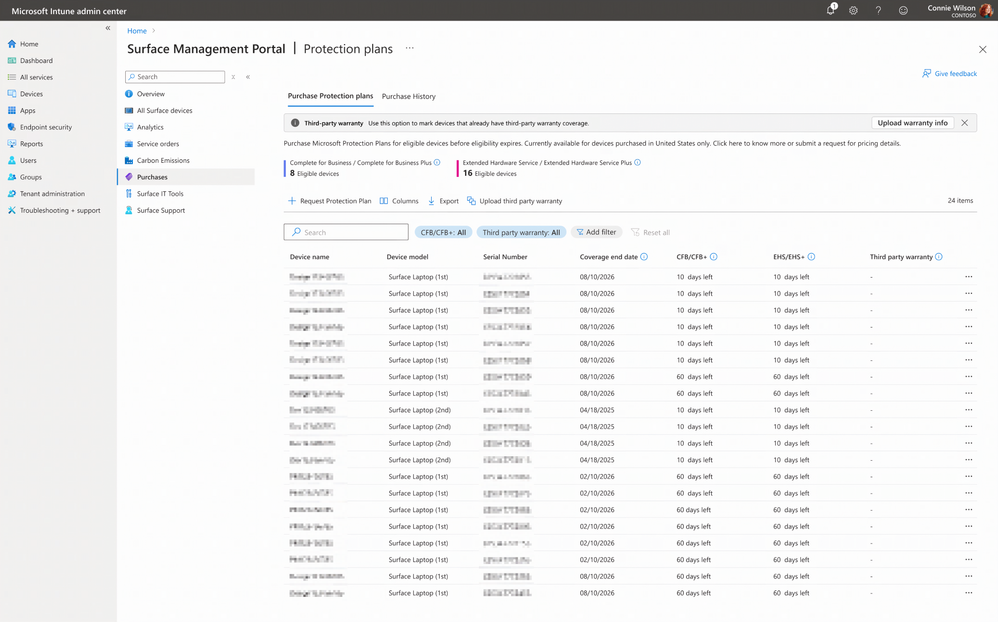This screenshot has height=622, width=998.
Task: Switch to the Purchase History tab
Action: point(409,96)
